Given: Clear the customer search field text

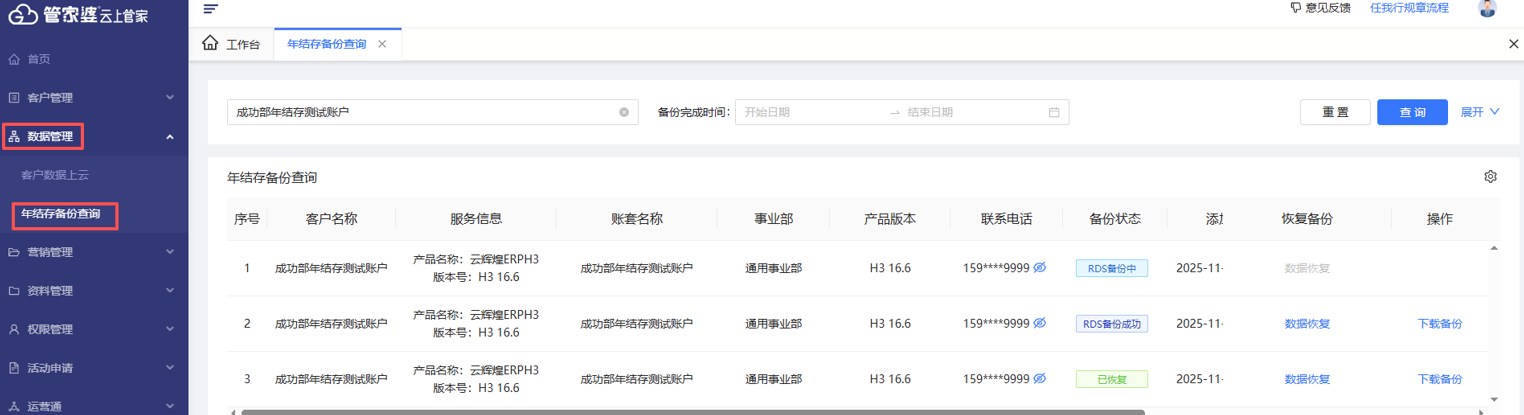Looking at the screenshot, I should click(x=624, y=113).
